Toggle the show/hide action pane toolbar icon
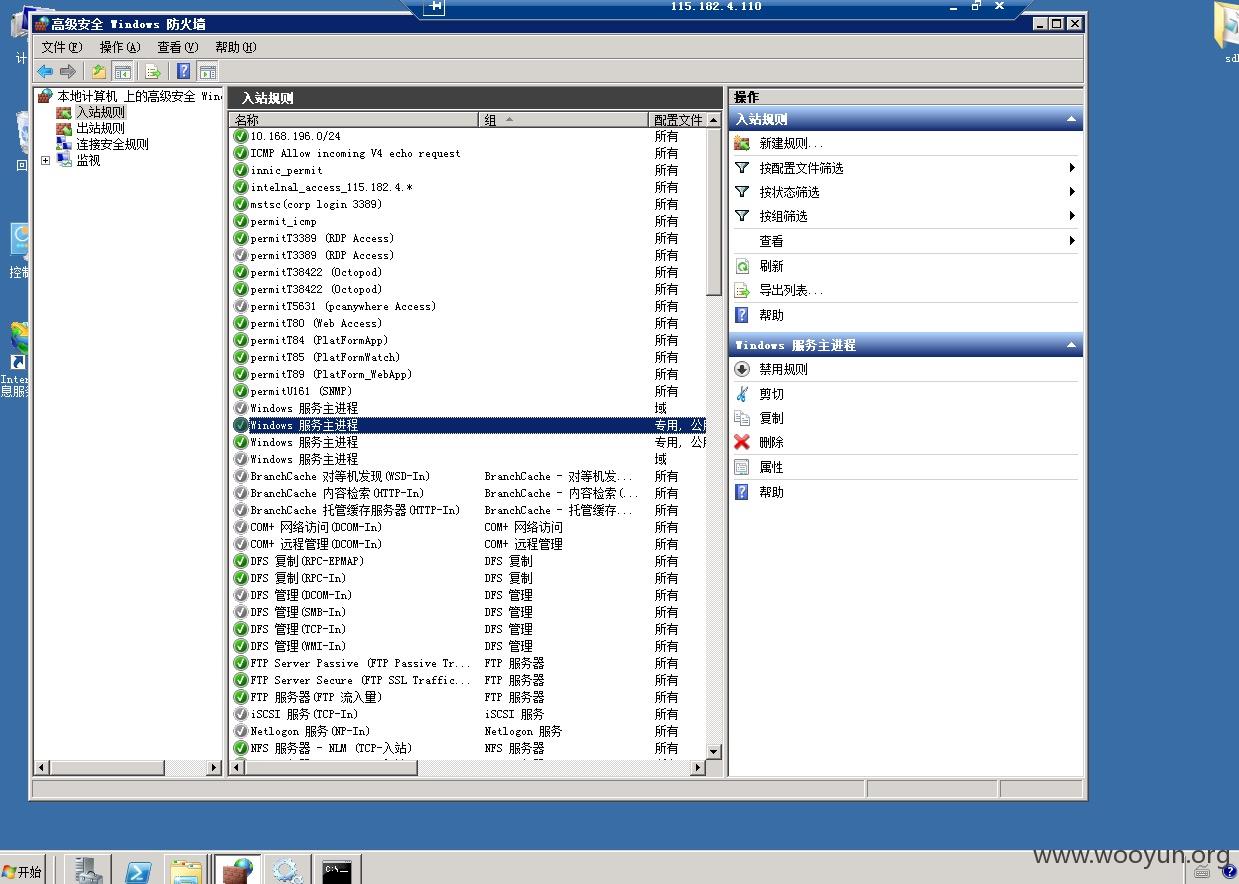Viewport: 1239px width, 884px height. pyautogui.click(x=208, y=71)
